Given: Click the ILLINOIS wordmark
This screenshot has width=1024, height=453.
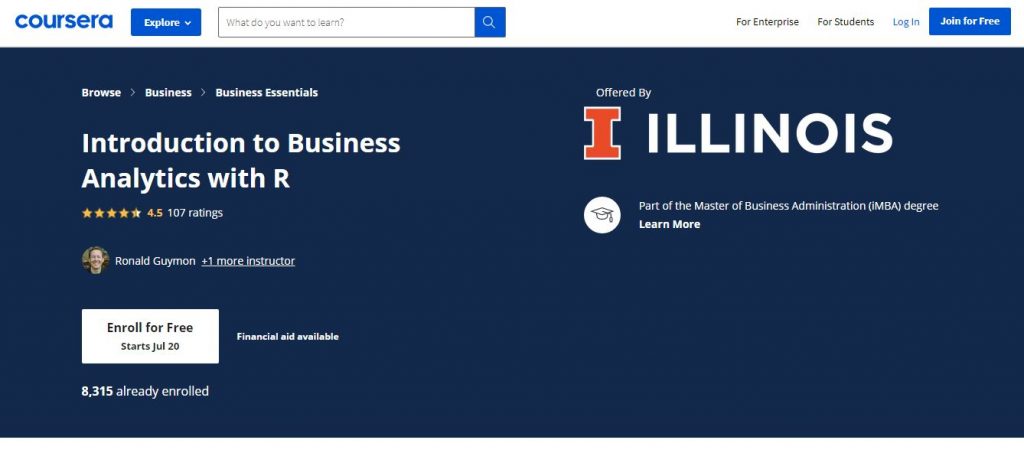Looking at the screenshot, I should (768, 133).
